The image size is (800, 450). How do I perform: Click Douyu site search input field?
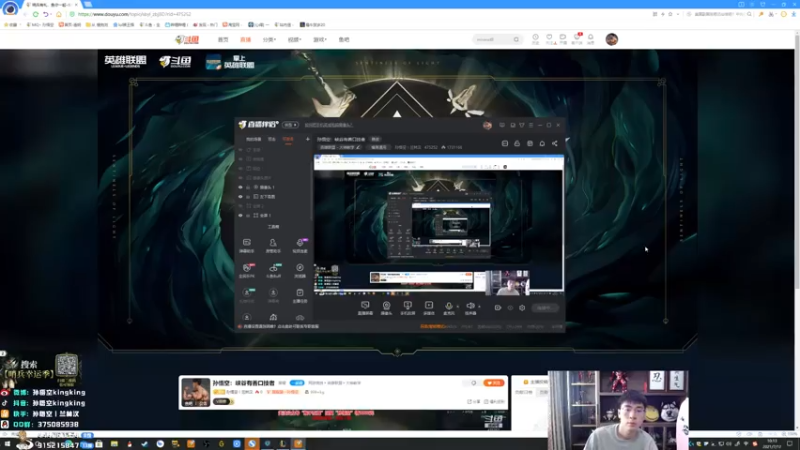click(491, 39)
